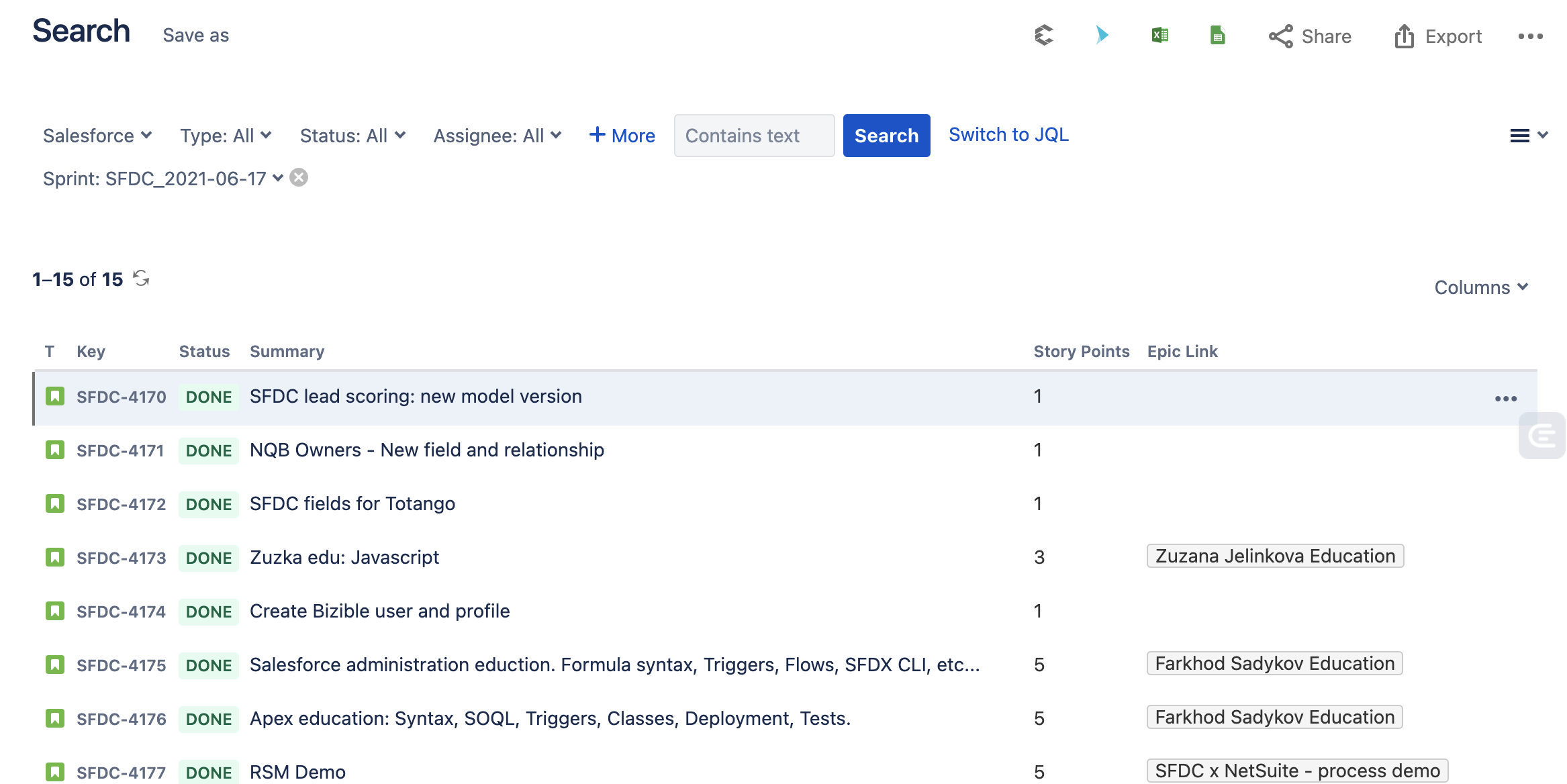Click the Share button

coord(1310,36)
